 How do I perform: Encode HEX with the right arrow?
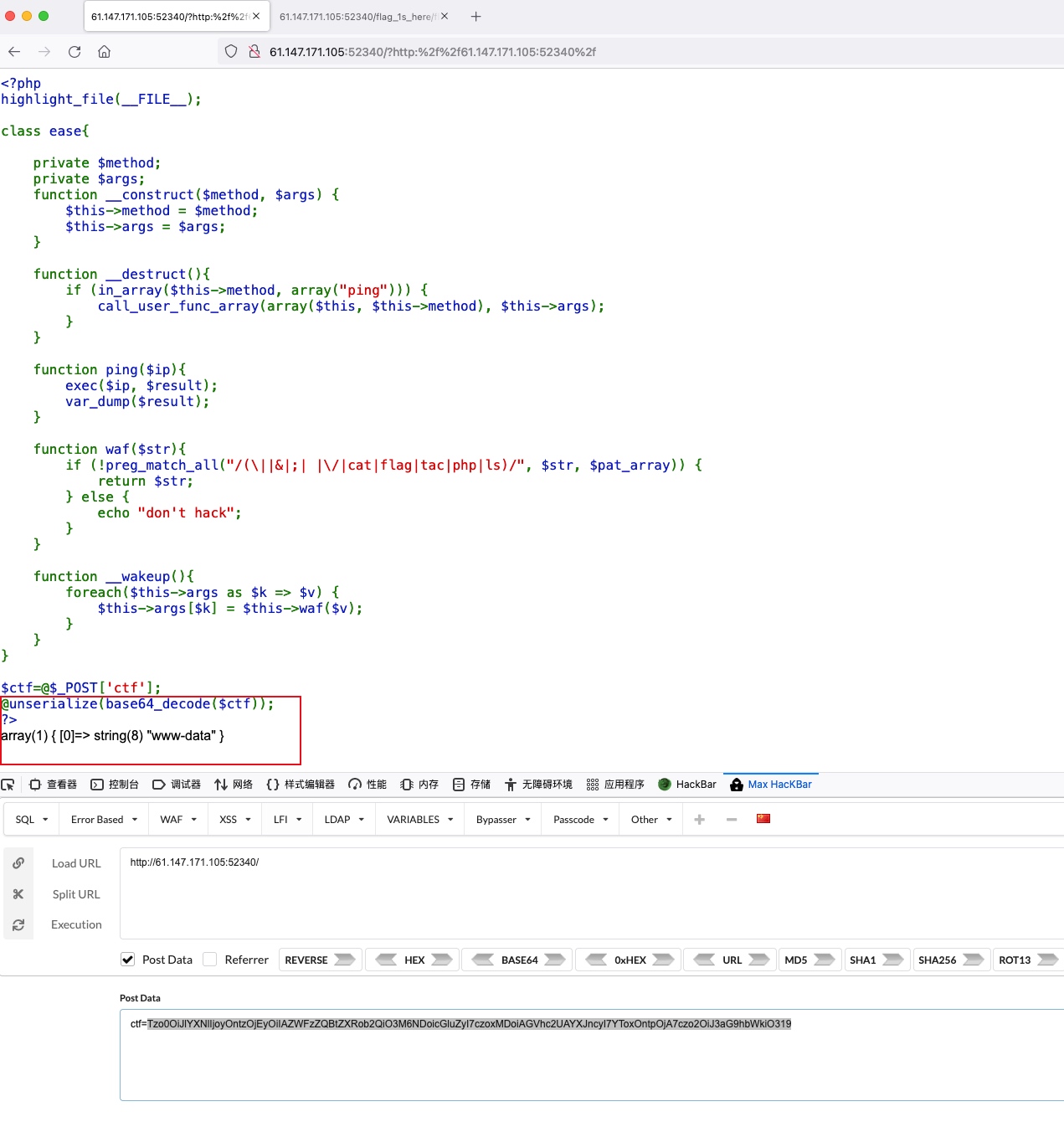tap(442, 960)
